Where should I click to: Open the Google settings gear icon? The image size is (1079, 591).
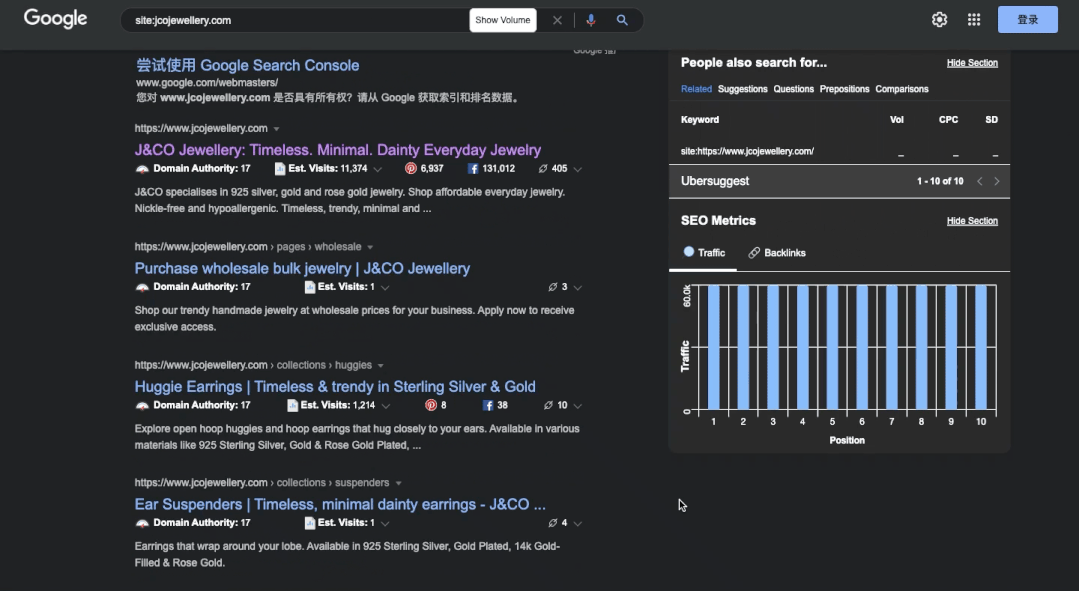(x=939, y=20)
